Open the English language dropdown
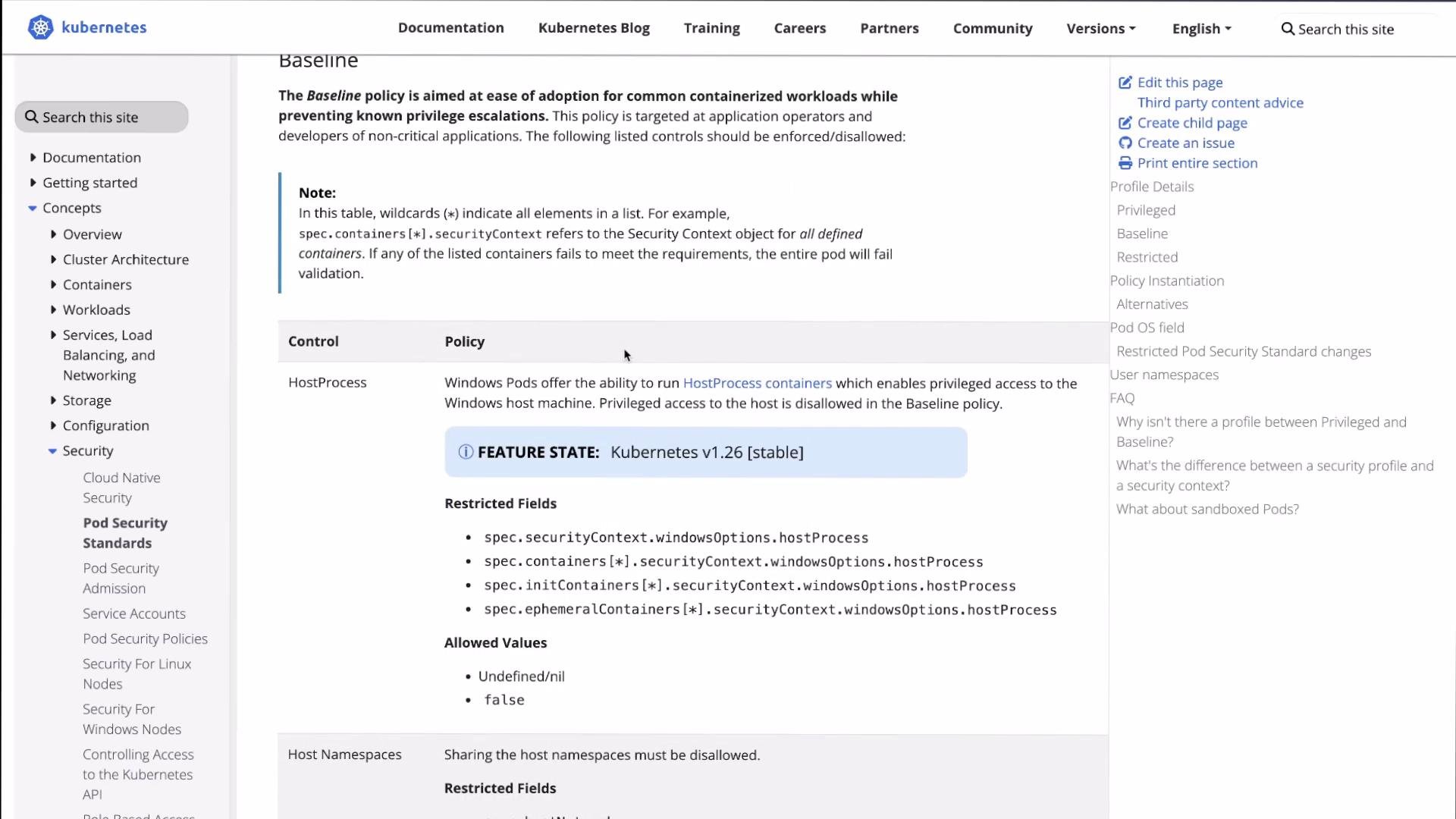Image resolution: width=1456 pixels, height=819 pixels. click(1202, 28)
